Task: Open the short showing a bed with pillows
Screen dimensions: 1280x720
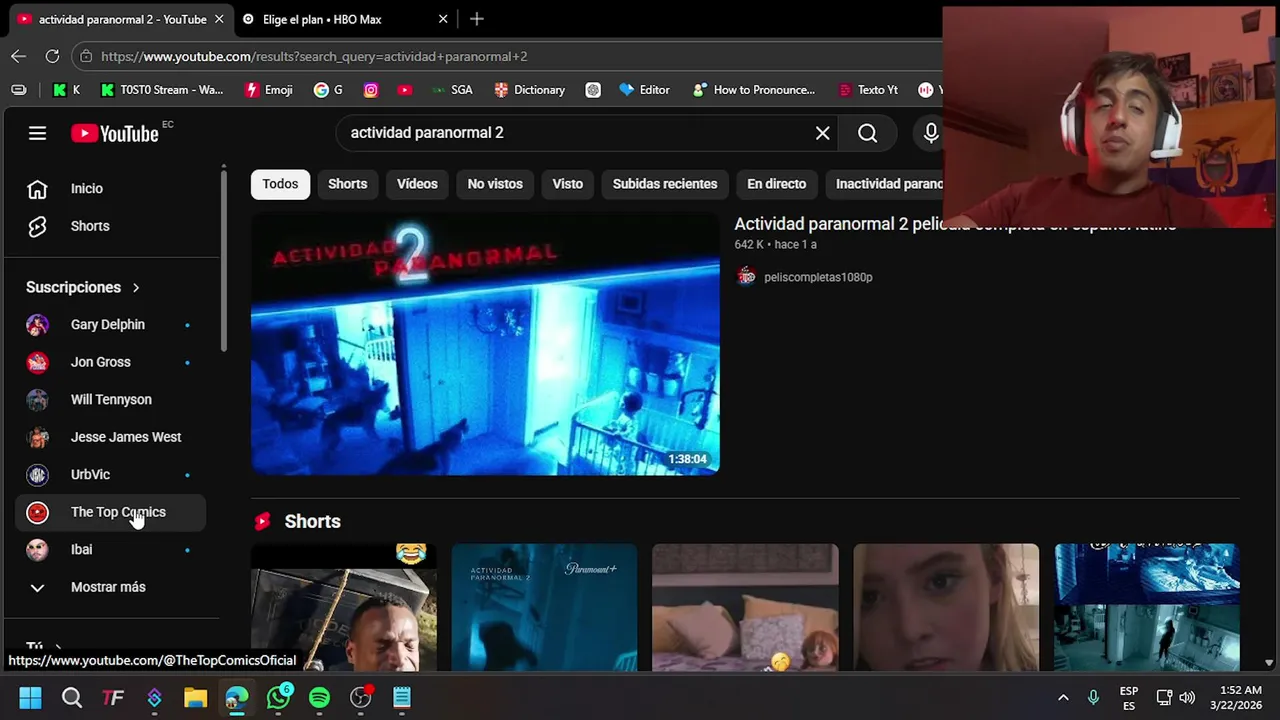Action: coord(745,608)
